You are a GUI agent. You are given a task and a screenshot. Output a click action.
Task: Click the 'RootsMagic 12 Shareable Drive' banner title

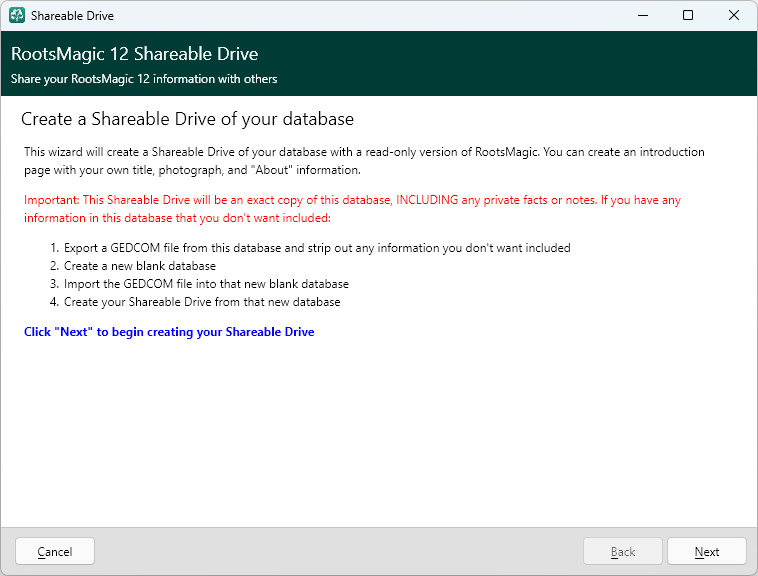coord(134,54)
